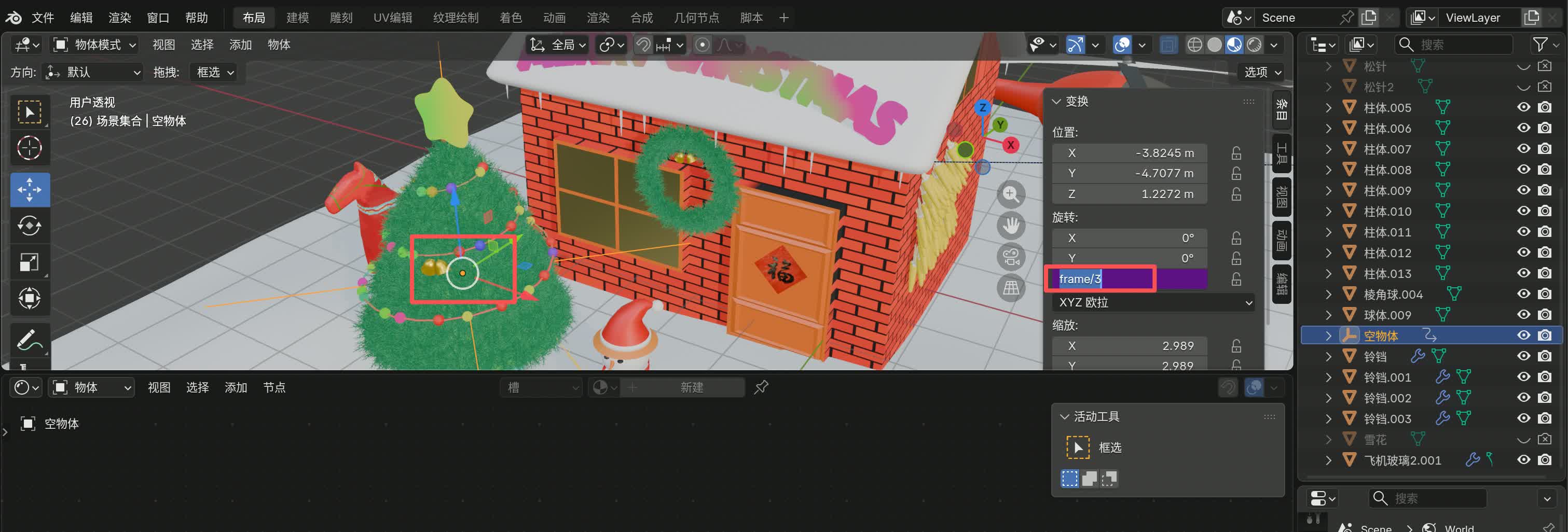Activate the 3D Cursor tool
Viewport: 1568px width, 532px height.
[29, 148]
